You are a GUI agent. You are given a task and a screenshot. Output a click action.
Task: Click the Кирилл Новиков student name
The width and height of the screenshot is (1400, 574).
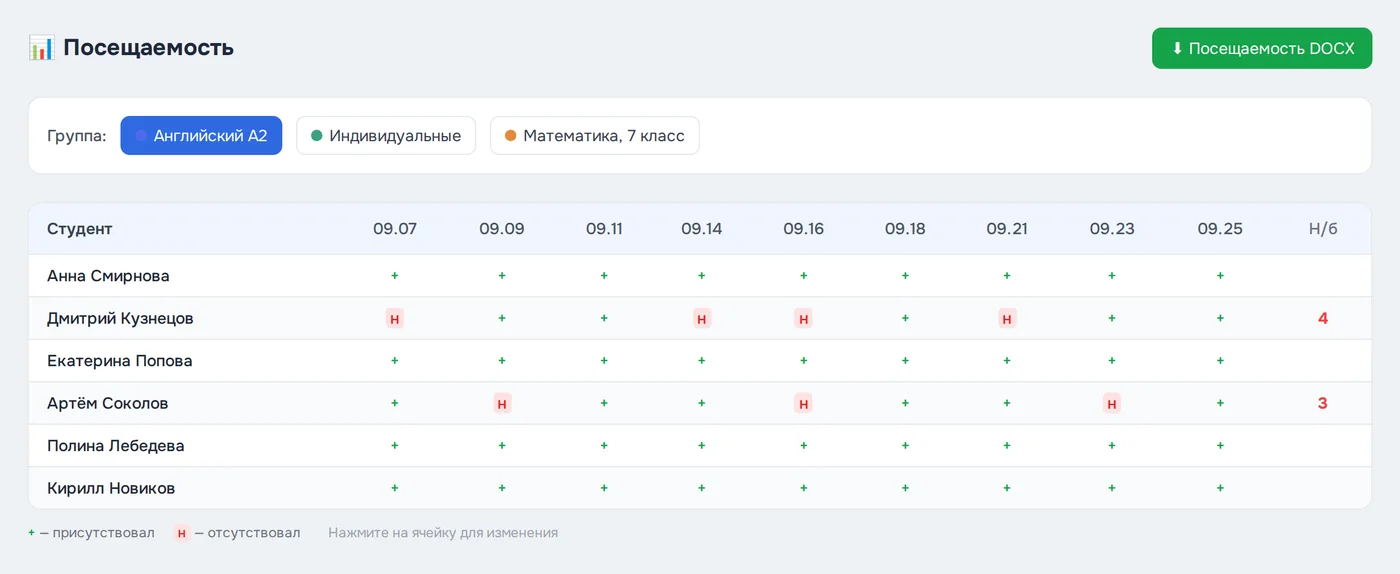pos(111,489)
